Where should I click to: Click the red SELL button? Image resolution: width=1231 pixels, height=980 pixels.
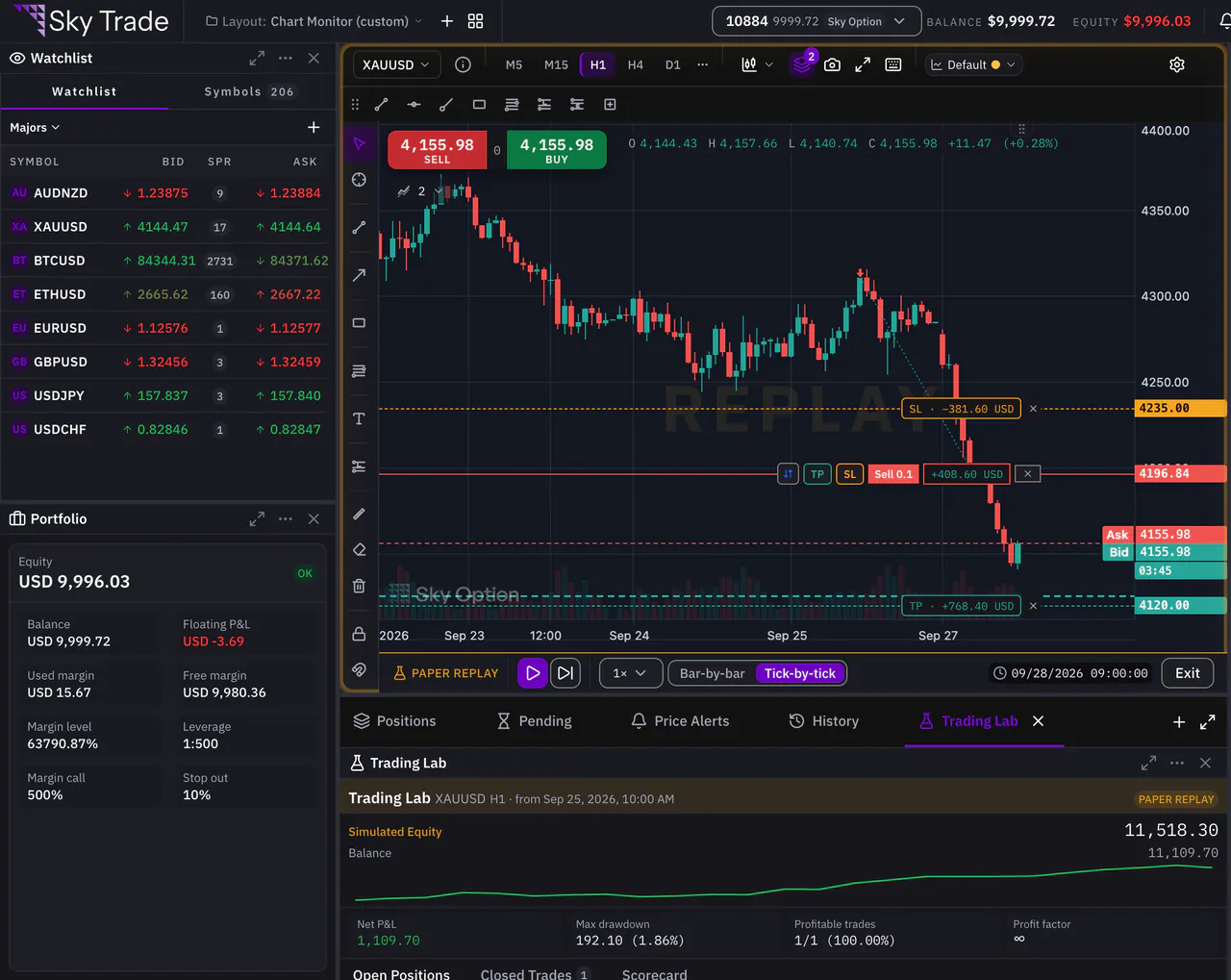click(x=438, y=150)
